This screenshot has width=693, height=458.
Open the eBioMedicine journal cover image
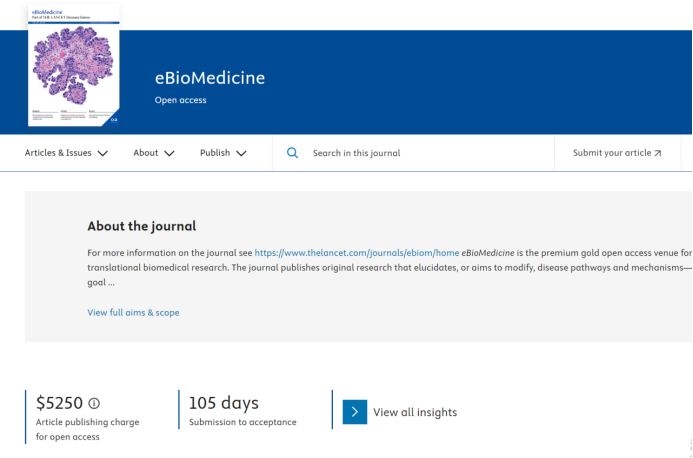[74, 66]
